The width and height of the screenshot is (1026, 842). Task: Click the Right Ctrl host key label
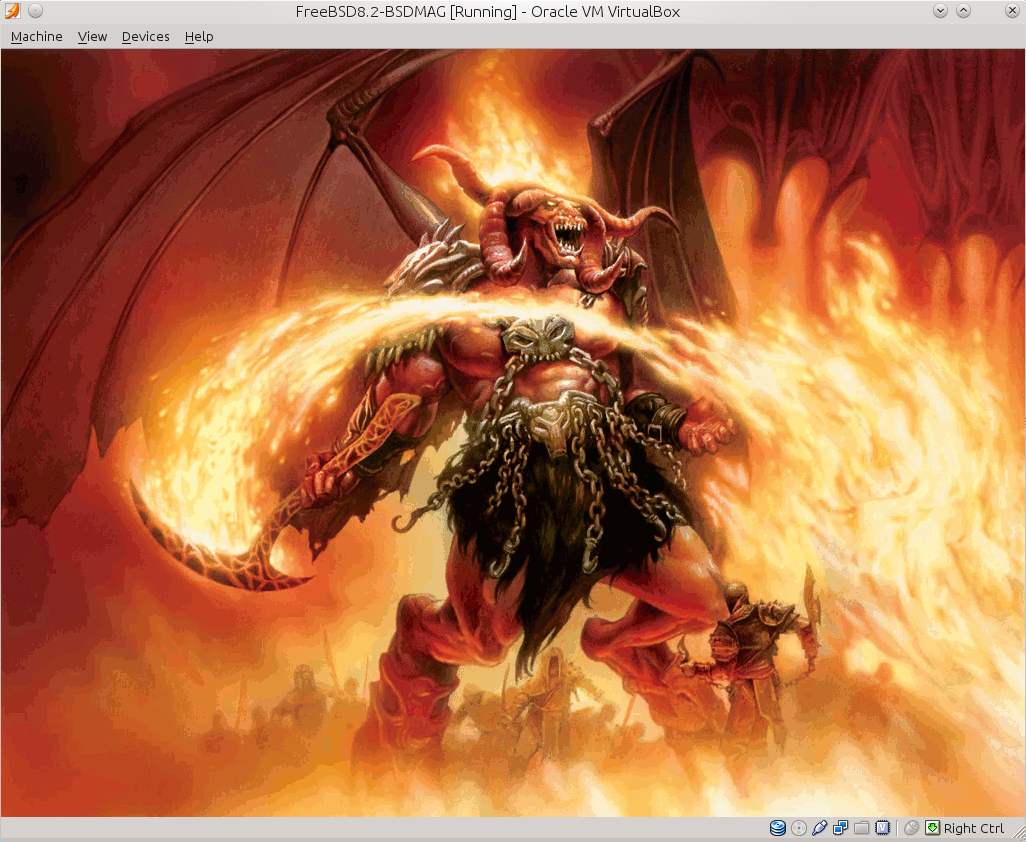974,828
